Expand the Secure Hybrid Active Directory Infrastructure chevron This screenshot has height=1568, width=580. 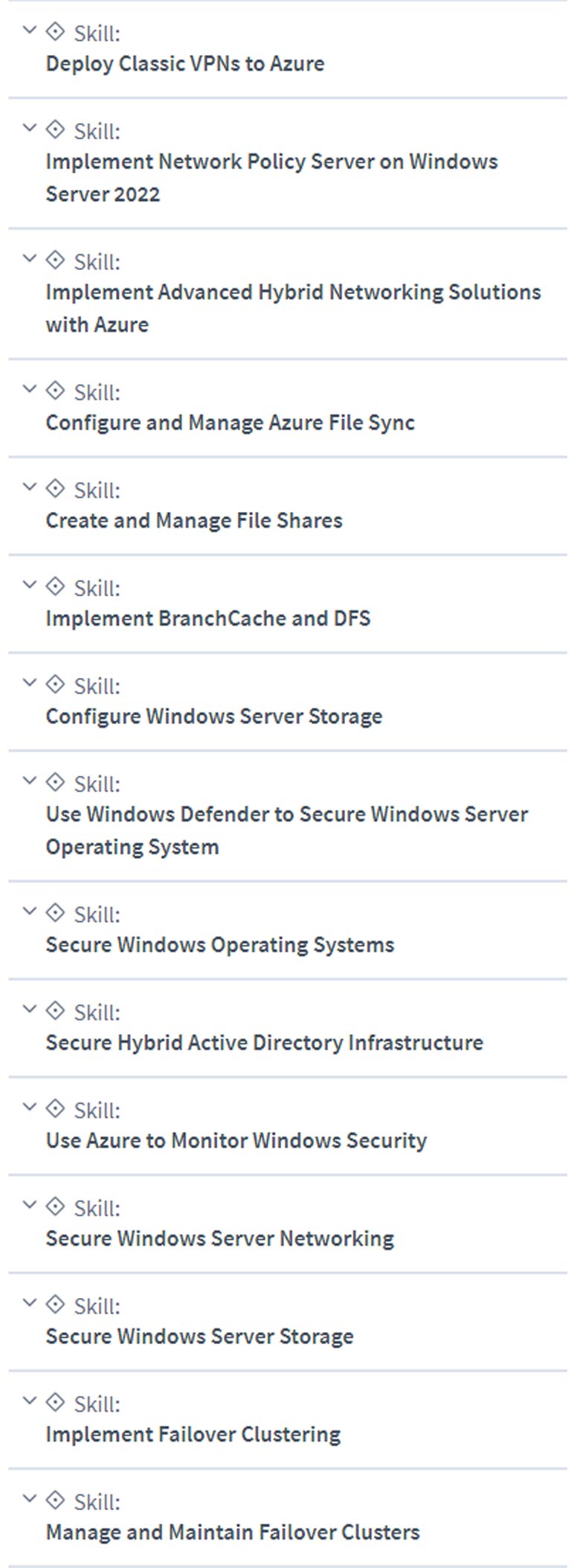tap(30, 1009)
